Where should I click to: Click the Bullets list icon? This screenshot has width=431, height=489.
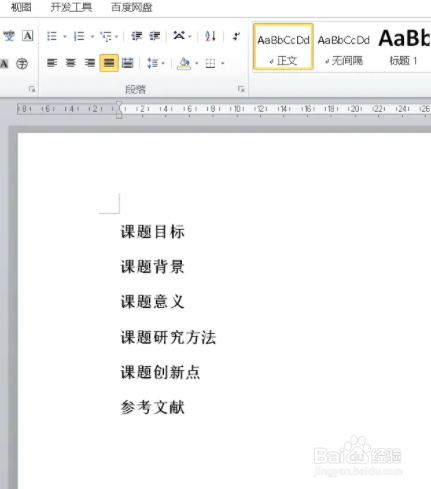click(x=52, y=36)
